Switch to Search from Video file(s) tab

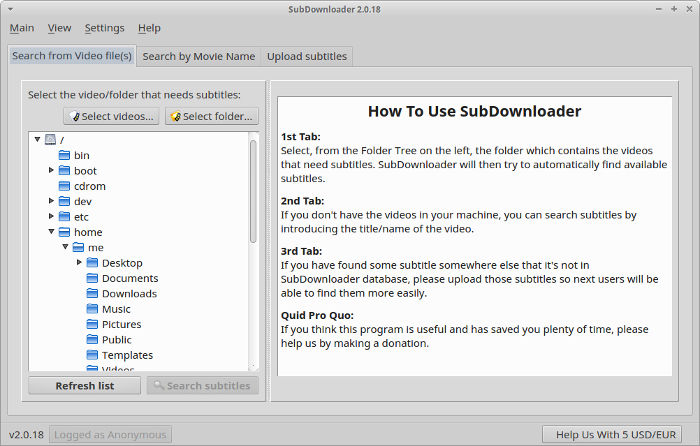pos(72,56)
